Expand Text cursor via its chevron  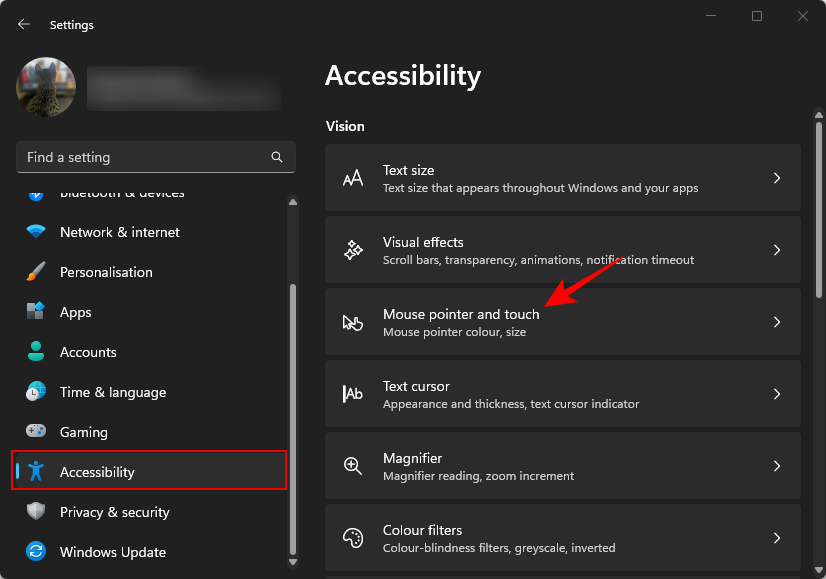click(777, 394)
